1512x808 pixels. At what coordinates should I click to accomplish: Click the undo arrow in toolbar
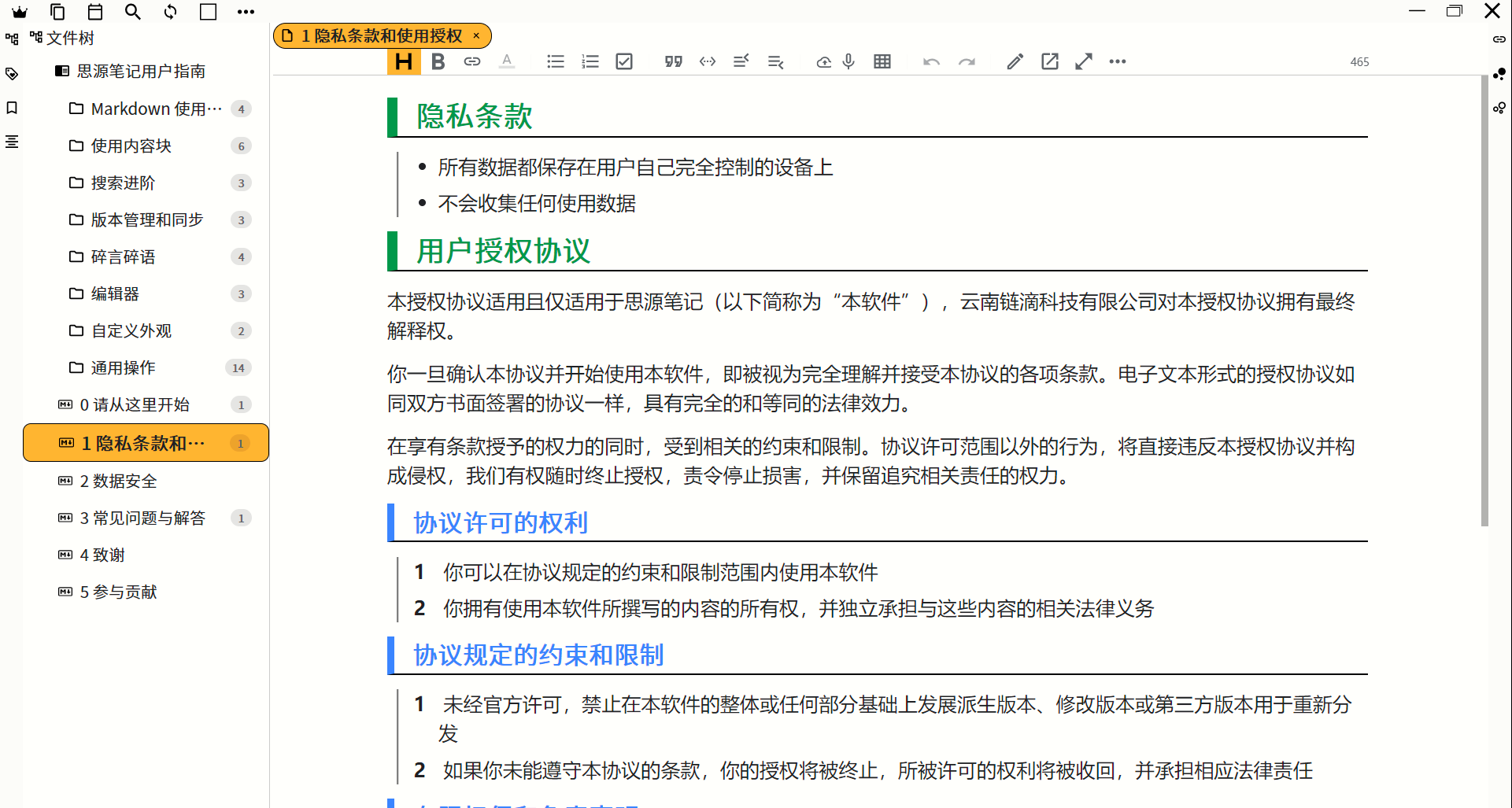931,61
